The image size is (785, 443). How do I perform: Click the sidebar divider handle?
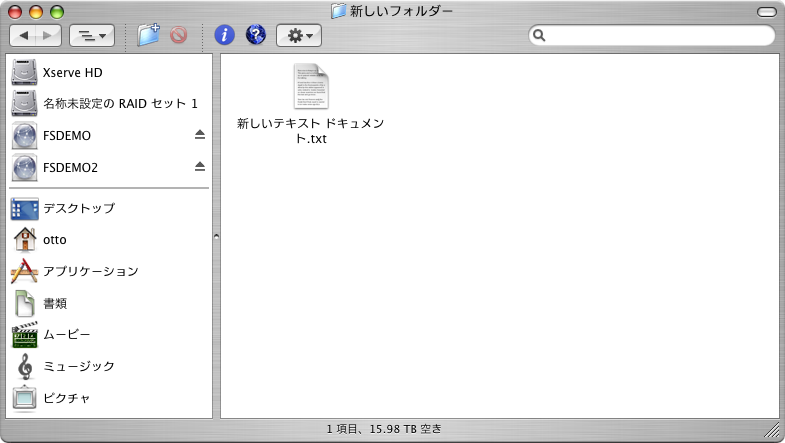[x=216, y=236]
